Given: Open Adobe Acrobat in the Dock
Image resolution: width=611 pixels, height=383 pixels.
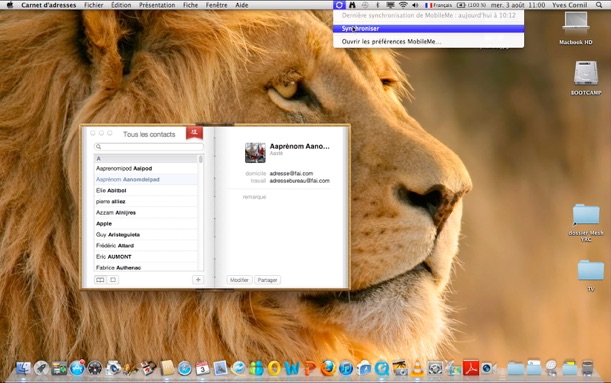Looking at the screenshot, I should coord(471,368).
